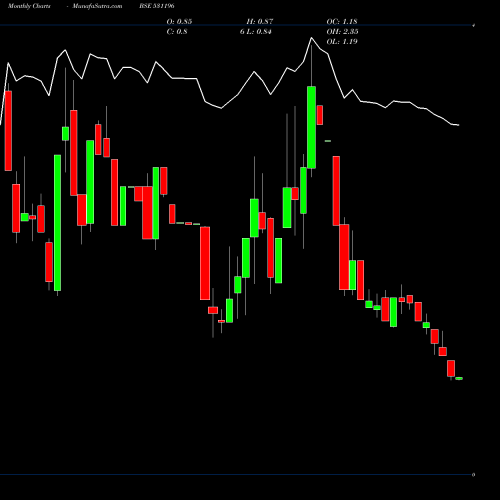This screenshot has height=500, width=500.
Task: Click the "OL: 1.19" value
Action: 342,41
